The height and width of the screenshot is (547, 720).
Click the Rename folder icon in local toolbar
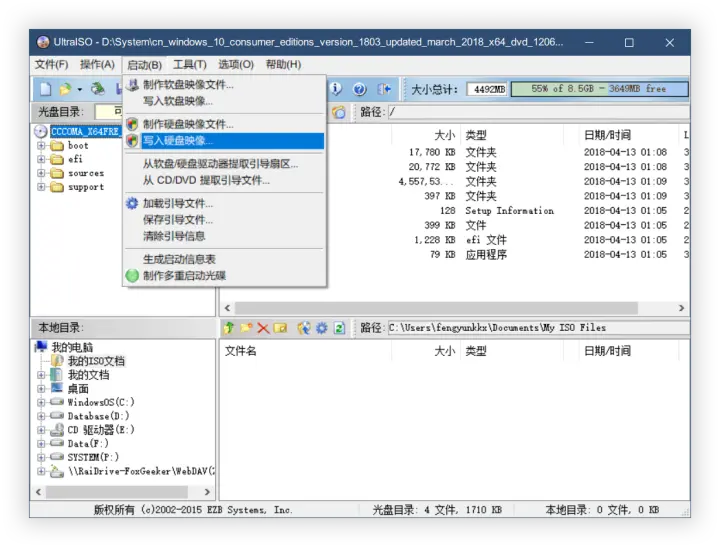tap(280, 327)
